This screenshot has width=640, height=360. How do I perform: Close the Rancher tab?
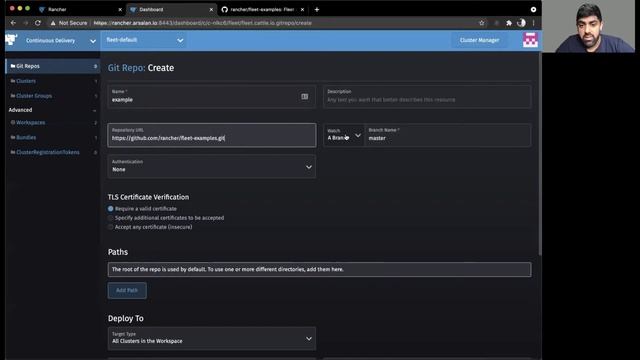click(x=120, y=9)
